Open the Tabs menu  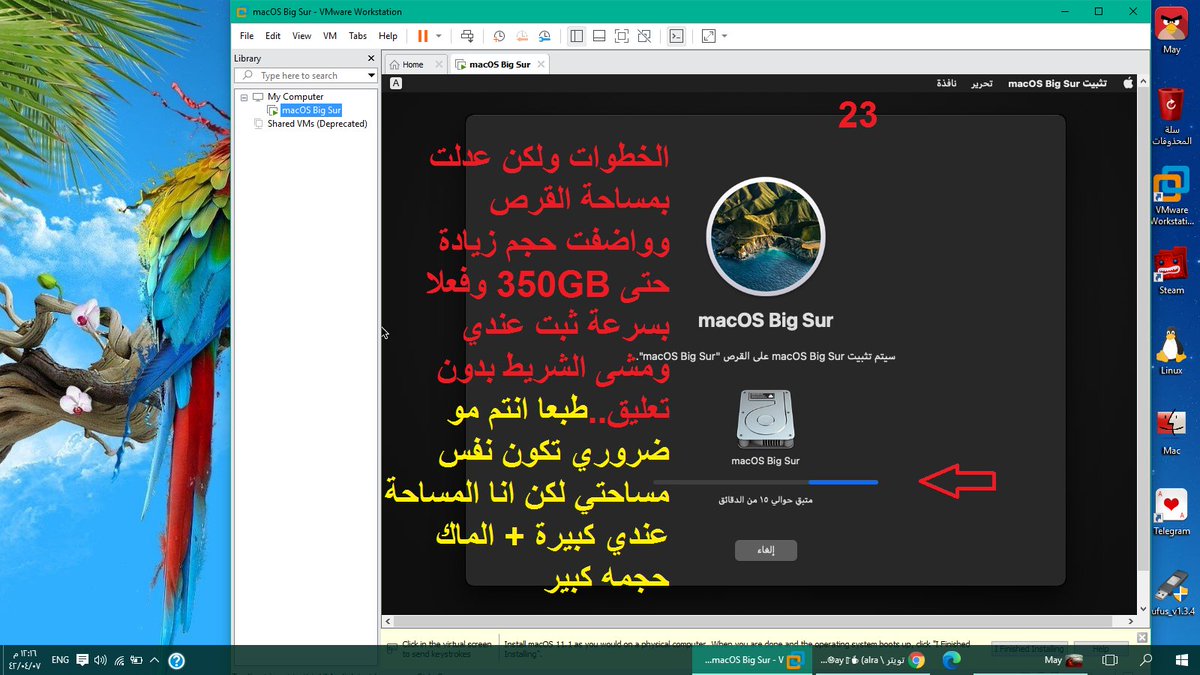358,36
